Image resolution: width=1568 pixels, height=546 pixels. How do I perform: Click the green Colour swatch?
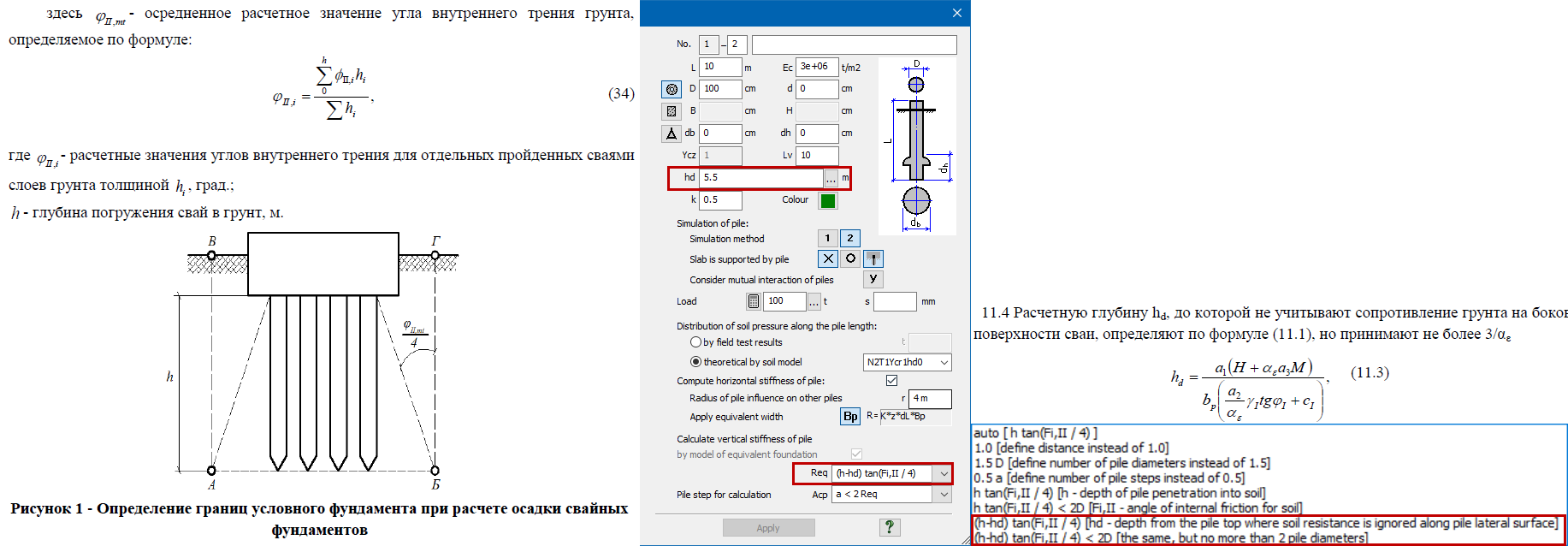click(x=827, y=200)
